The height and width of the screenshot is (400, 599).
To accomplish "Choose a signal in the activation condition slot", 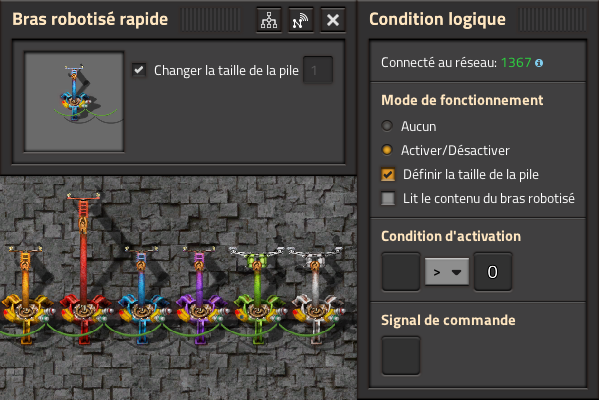I will [401, 272].
